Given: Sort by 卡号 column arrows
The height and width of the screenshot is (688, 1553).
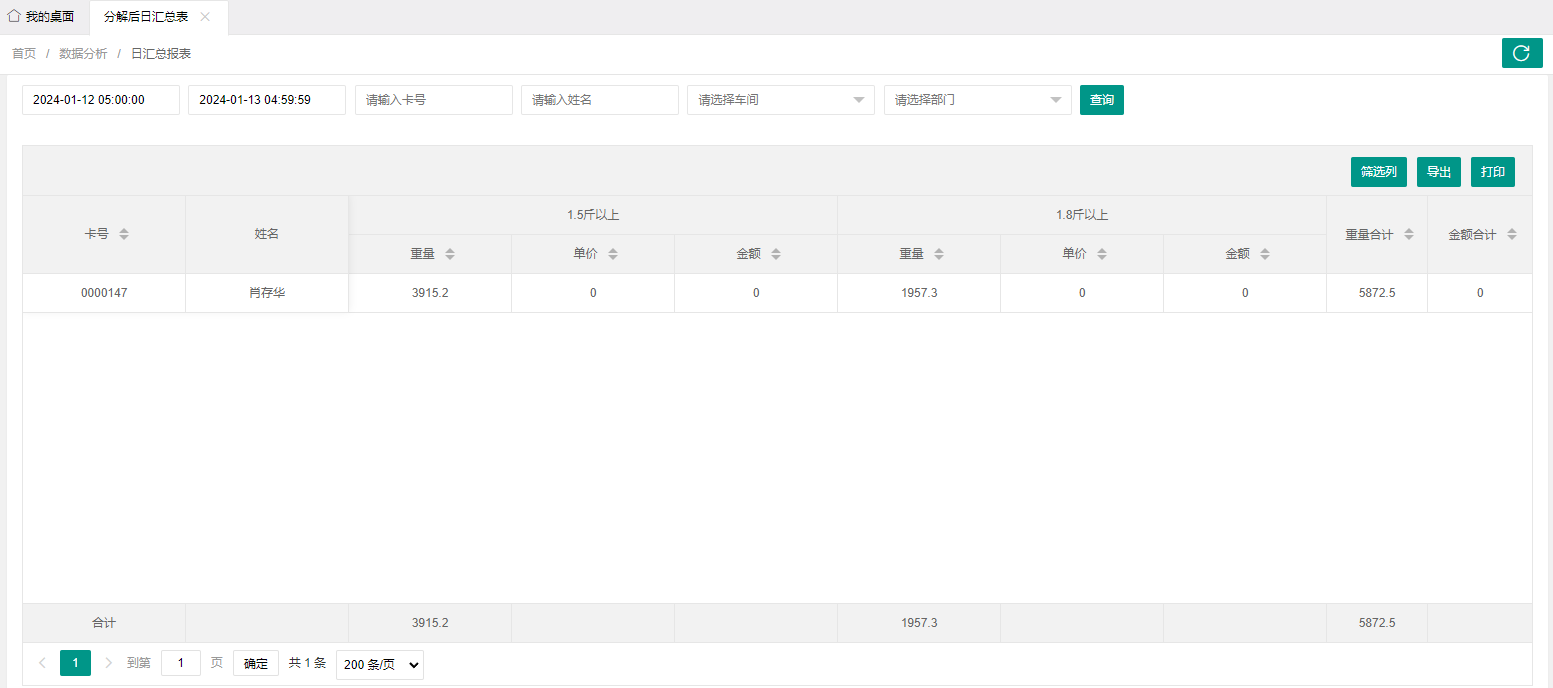Looking at the screenshot, I should click(124, 234).
